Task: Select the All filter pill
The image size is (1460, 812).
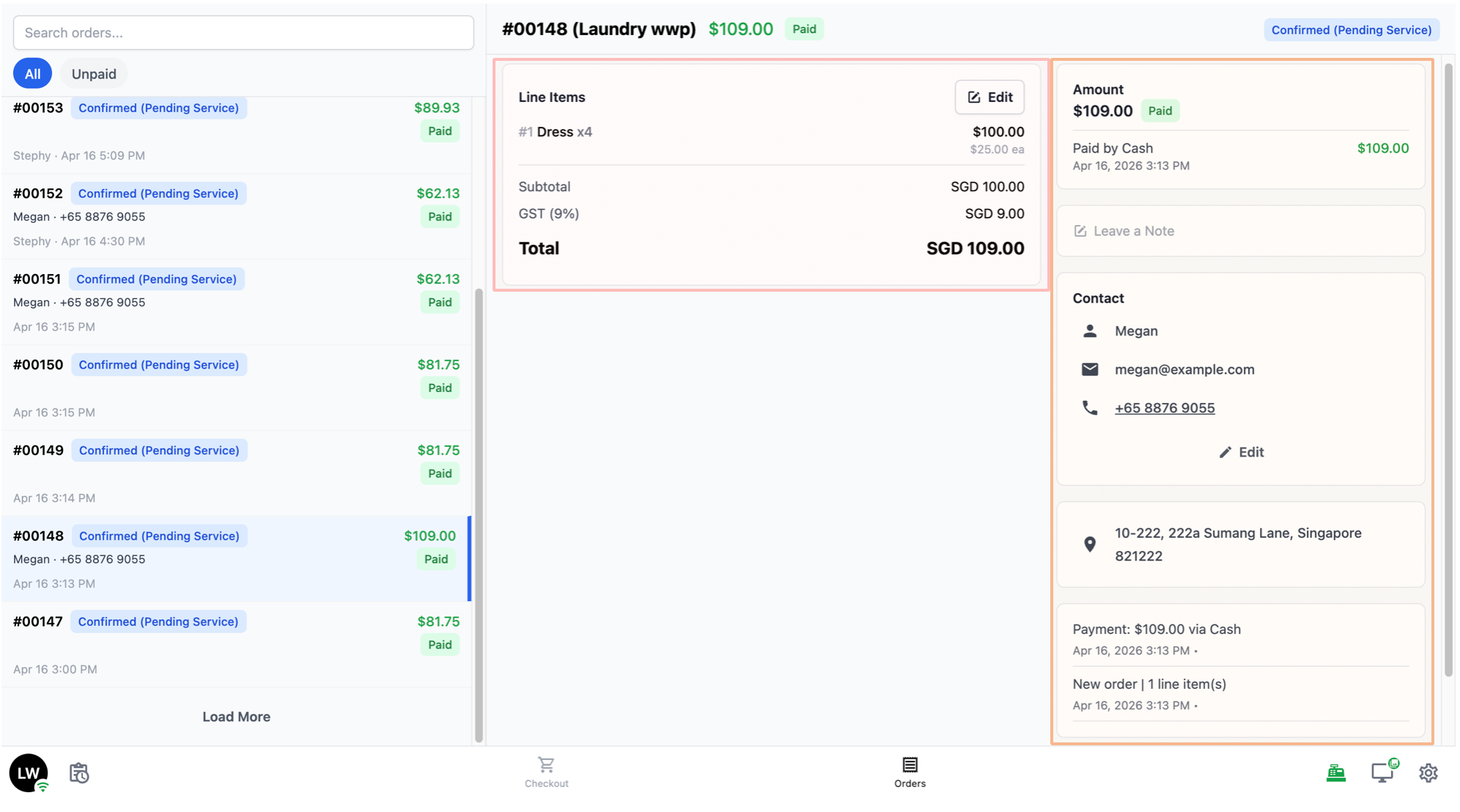Action: coord(32,74)
